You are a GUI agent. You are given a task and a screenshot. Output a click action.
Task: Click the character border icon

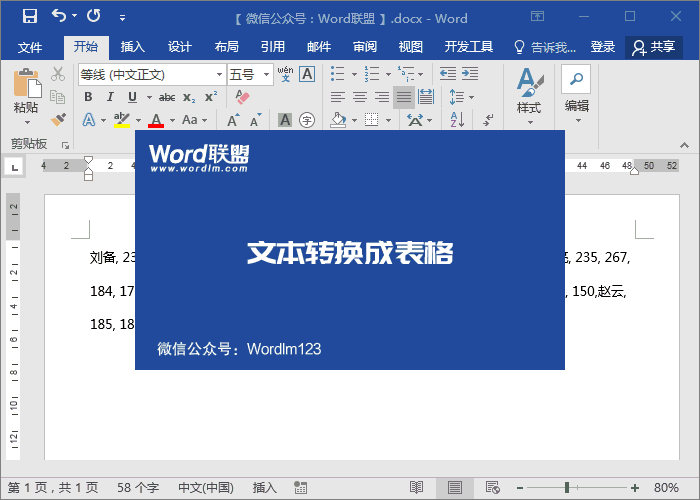(307, 74)
